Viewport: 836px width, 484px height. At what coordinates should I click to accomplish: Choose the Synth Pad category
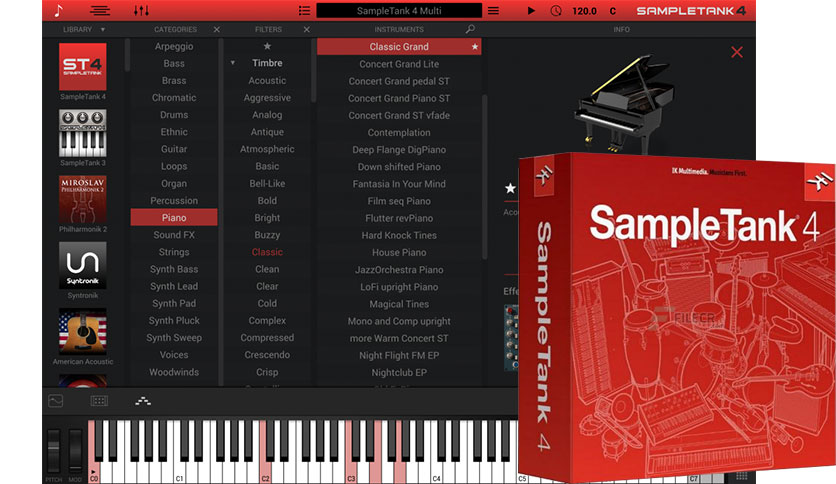pos(174,303)
